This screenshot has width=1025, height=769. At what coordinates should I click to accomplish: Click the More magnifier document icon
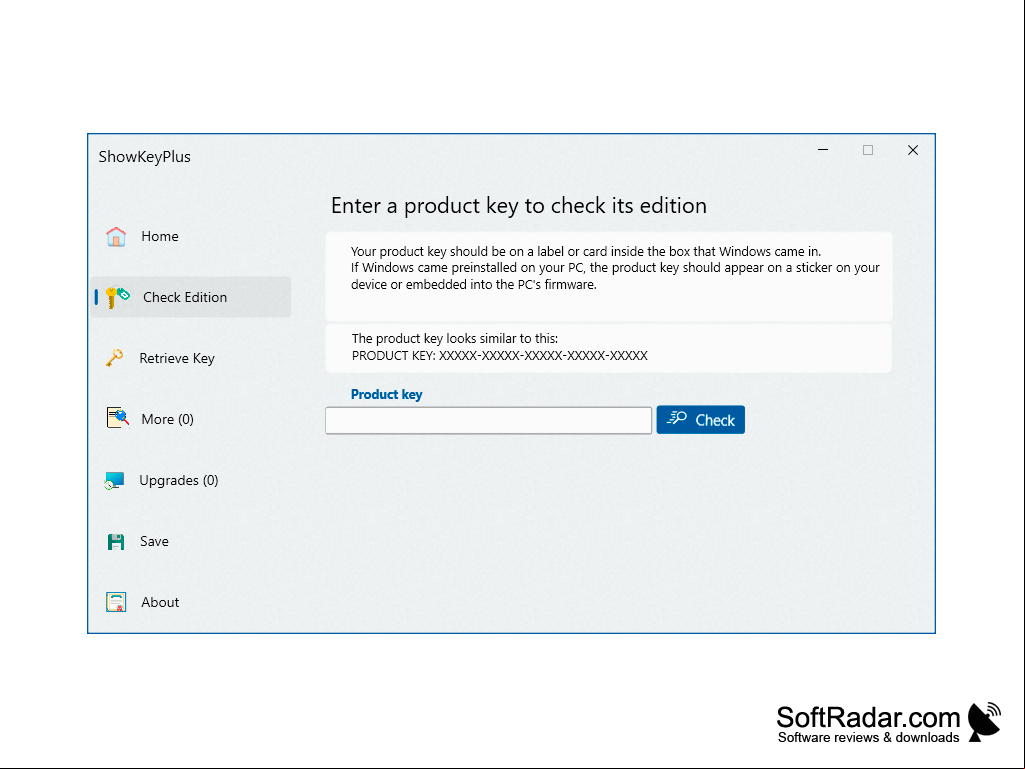pos(117,418)
